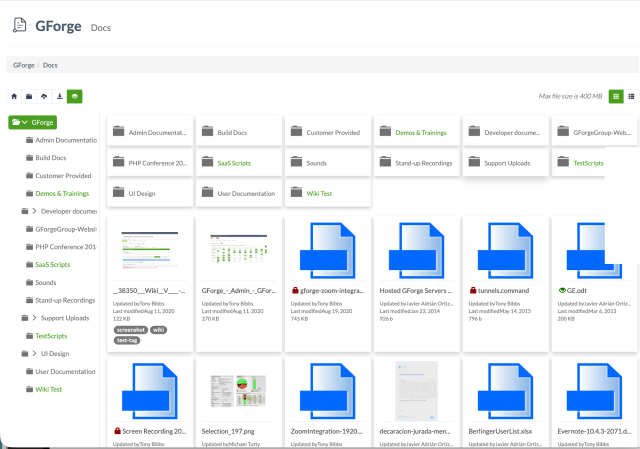Open TestScripts folder card

click(578, 162)
